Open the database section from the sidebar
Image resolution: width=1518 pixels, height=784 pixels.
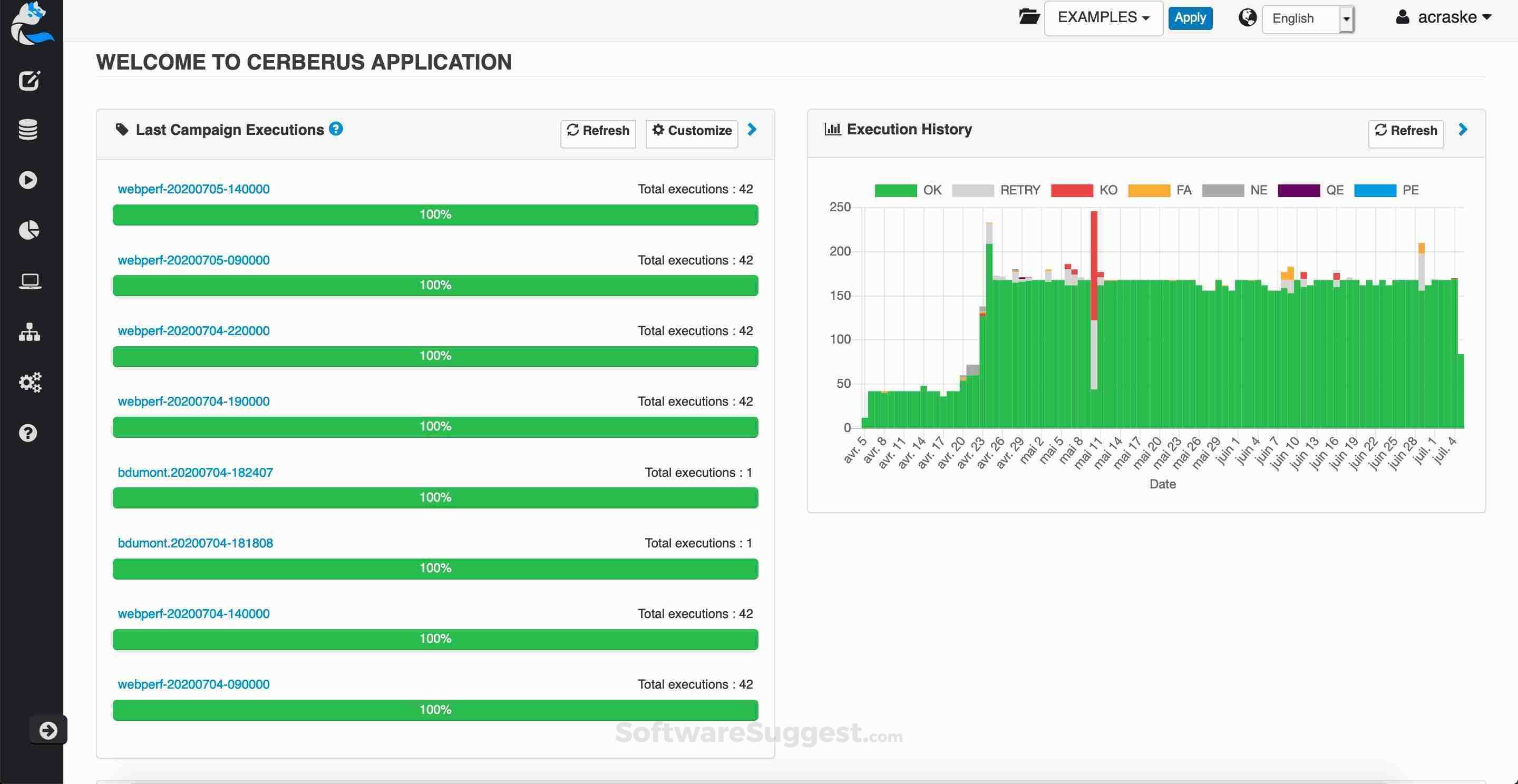coord(28,129)
